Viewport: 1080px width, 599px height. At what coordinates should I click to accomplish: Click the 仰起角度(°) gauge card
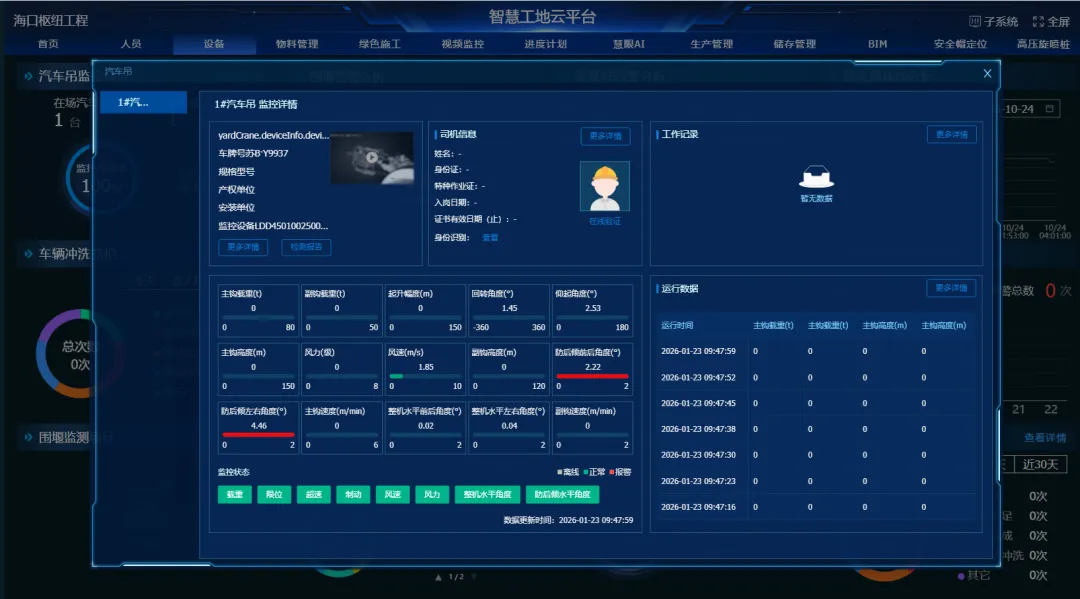pos(592,311)
